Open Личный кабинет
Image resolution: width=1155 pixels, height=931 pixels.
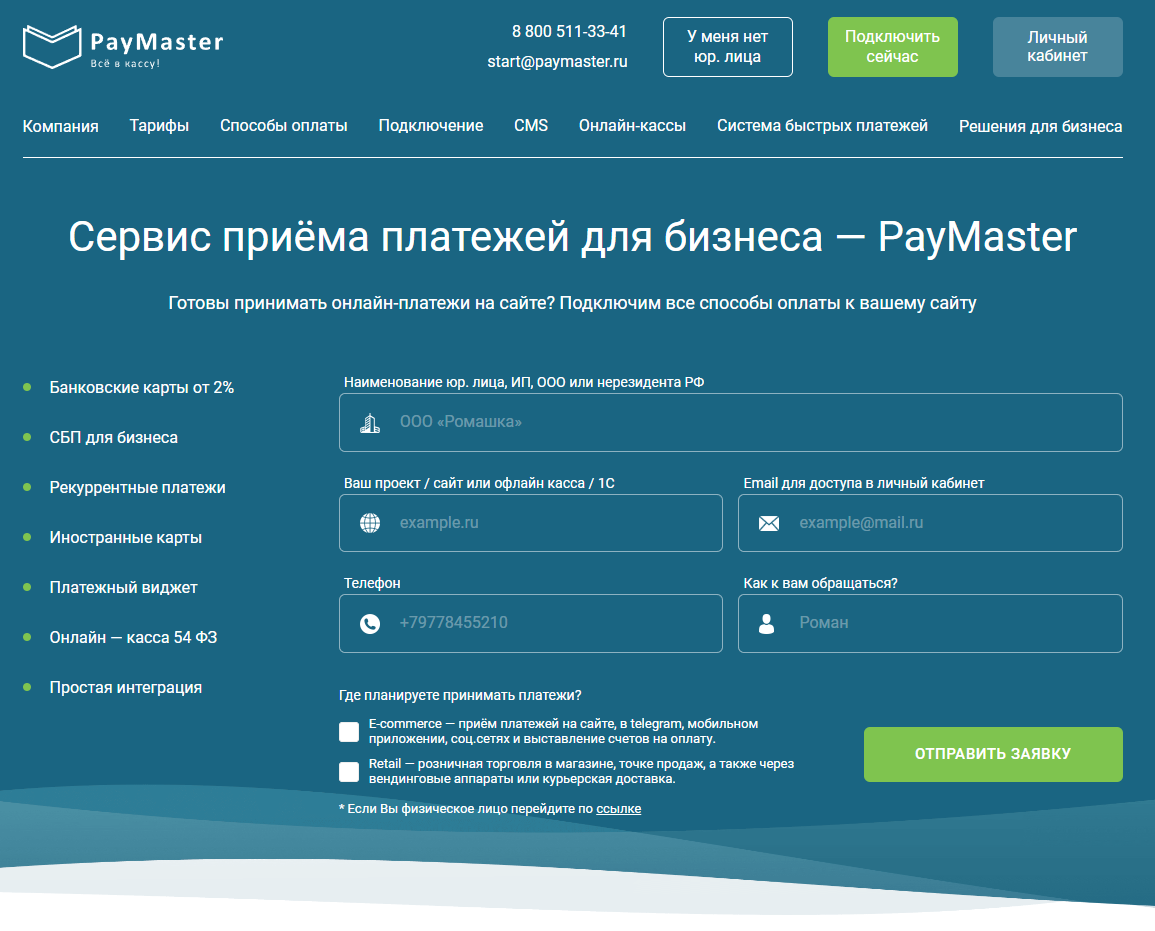point(1057,46)
